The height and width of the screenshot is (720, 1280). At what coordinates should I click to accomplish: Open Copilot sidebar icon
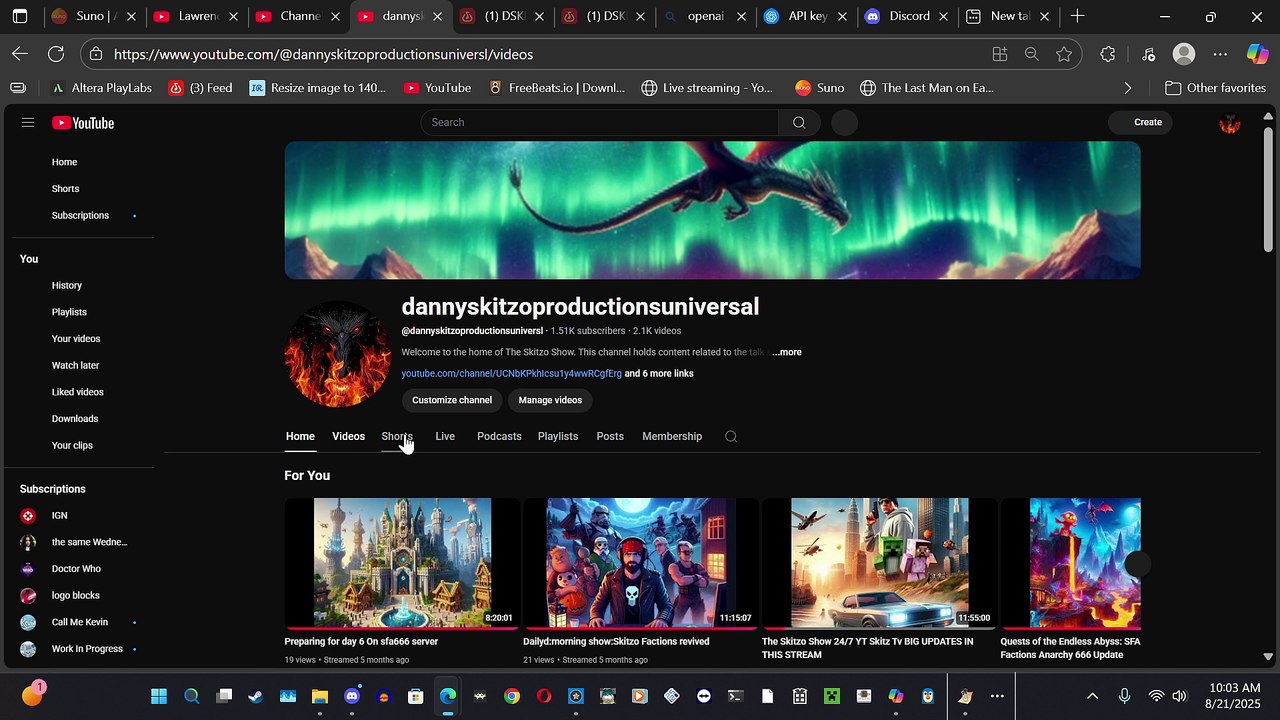pos(1258,54)
